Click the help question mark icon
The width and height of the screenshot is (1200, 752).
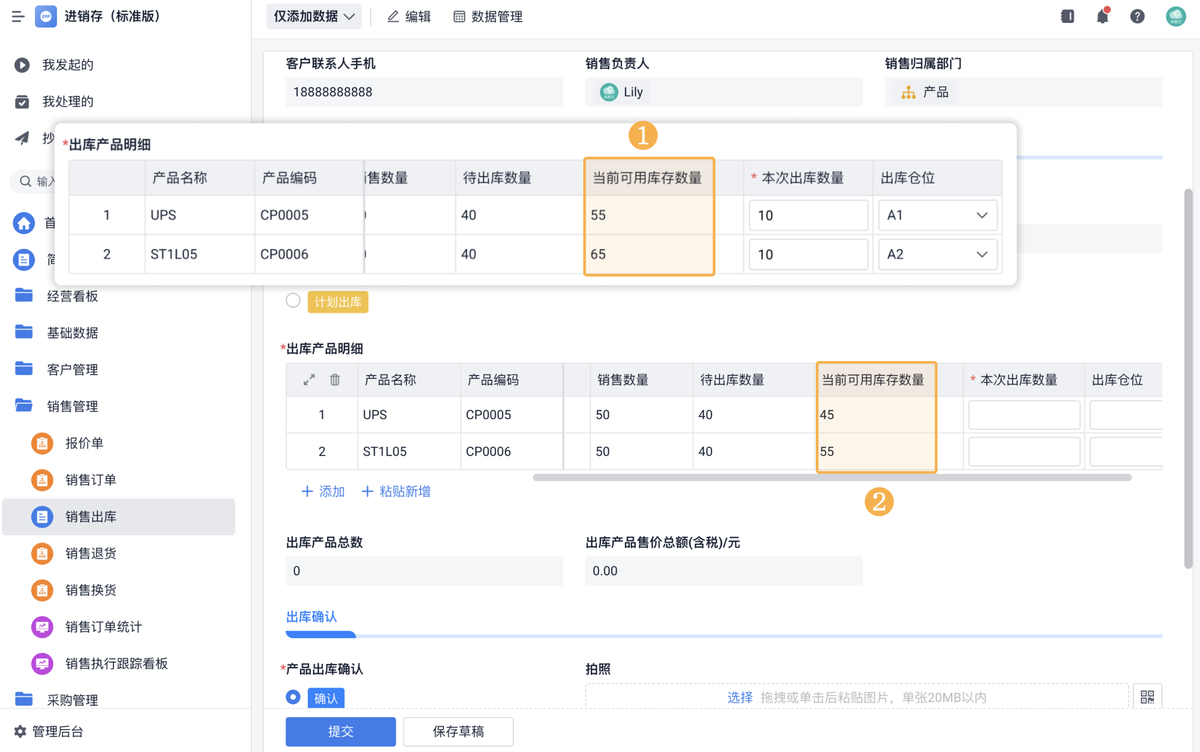coord(1137,16)
